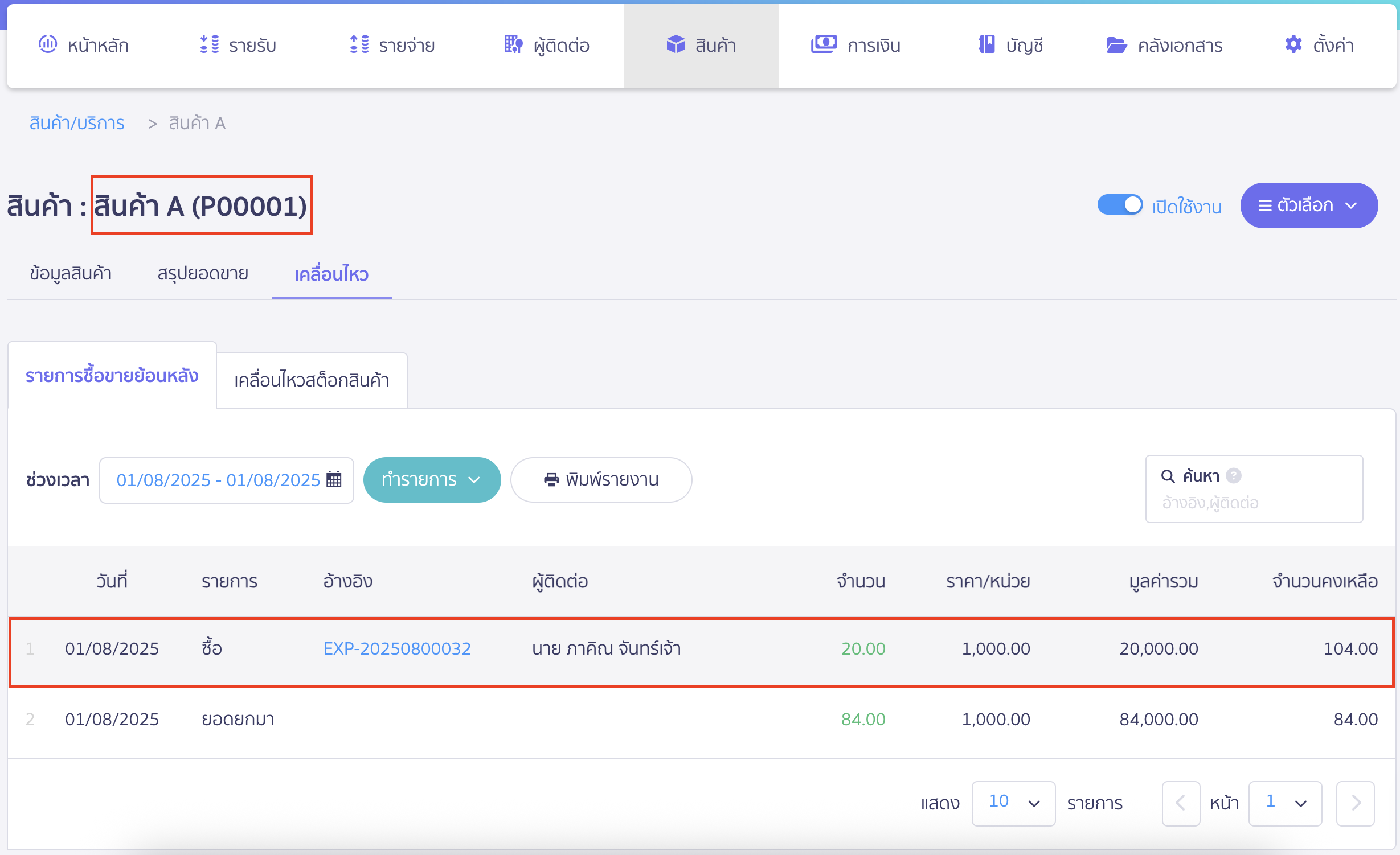
Task: Click the printer icon on พิมพ์รายงาน
Action: pyautogui.click(x=551, y=480)
